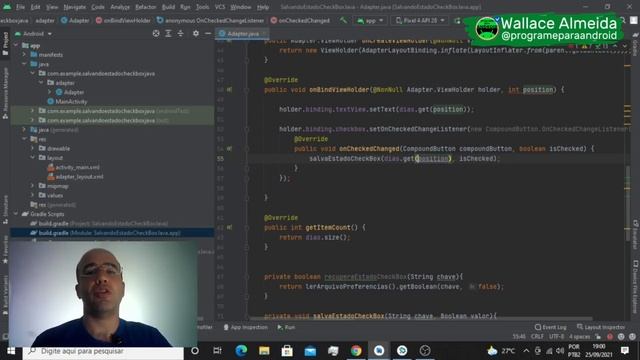Viewport: 640px width, 360px height.
Task: Click the anonymous OnCheckedChangeListener breadcrumb
Action: point(211,20)
